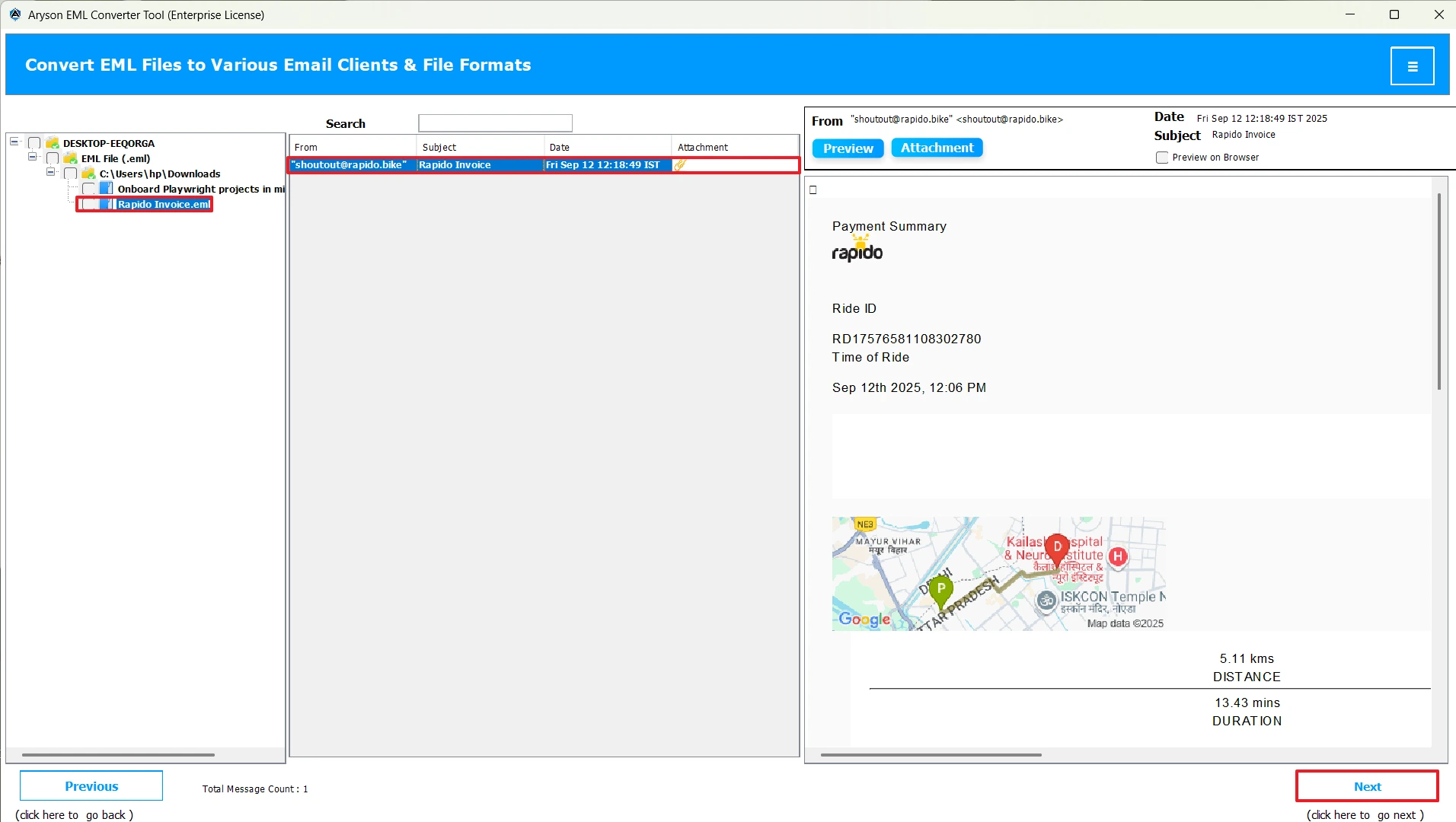The image size is (1456, 822).
Task: Tick the Rapido Invoice.eml checkbox
Action: 89,204
